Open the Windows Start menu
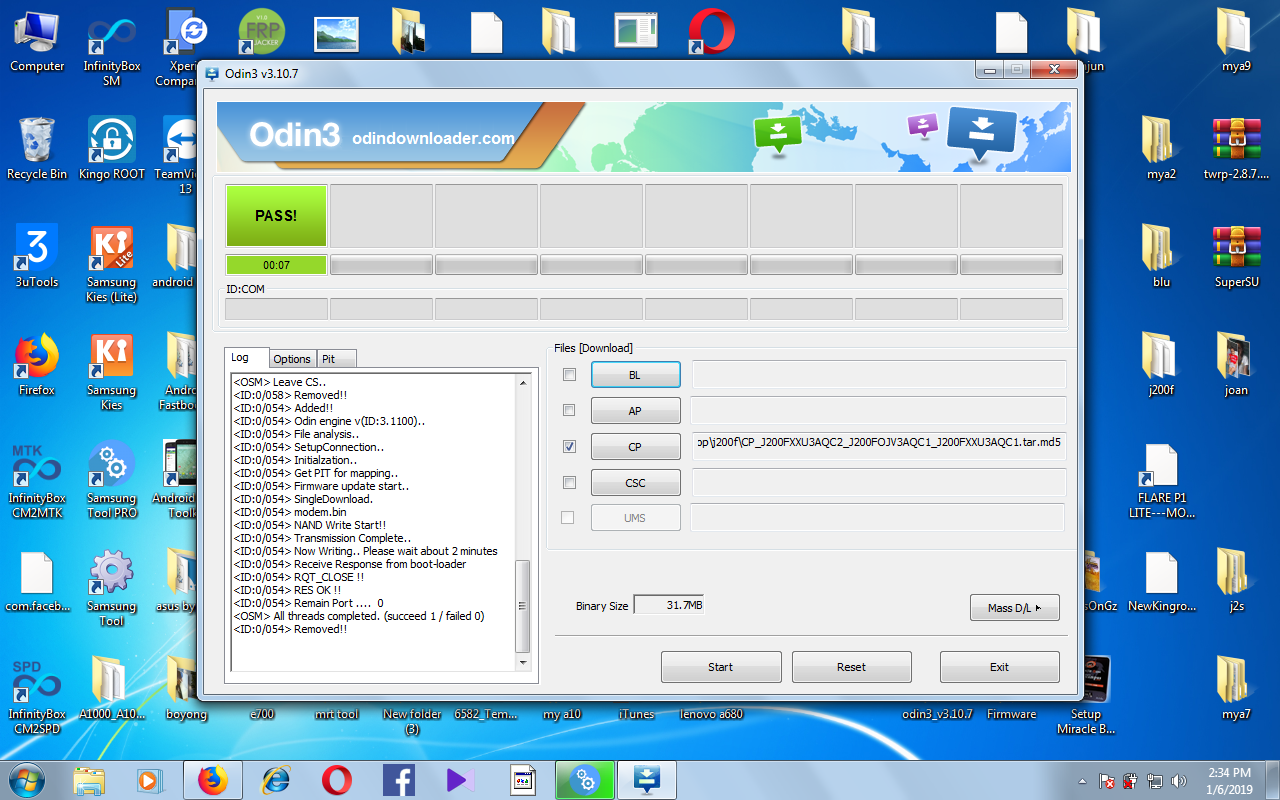The image size is (1280, 800). pyautogui.click(x=27, y=780)
